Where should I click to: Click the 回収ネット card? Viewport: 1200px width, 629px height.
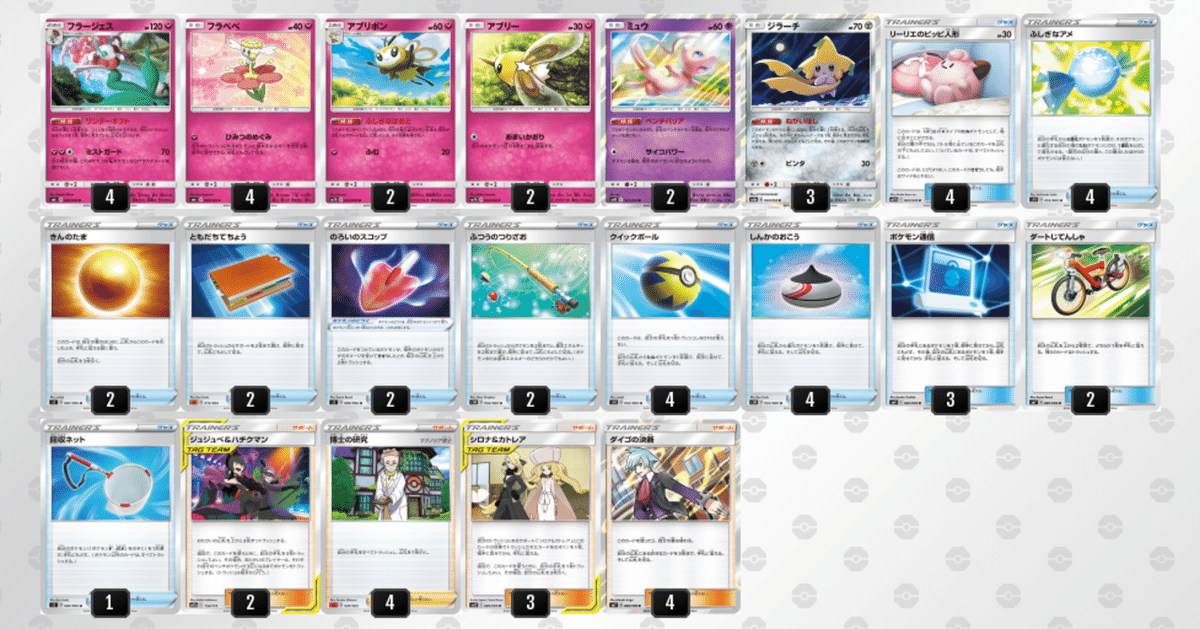pyautogui.click(x=109, y=517)
